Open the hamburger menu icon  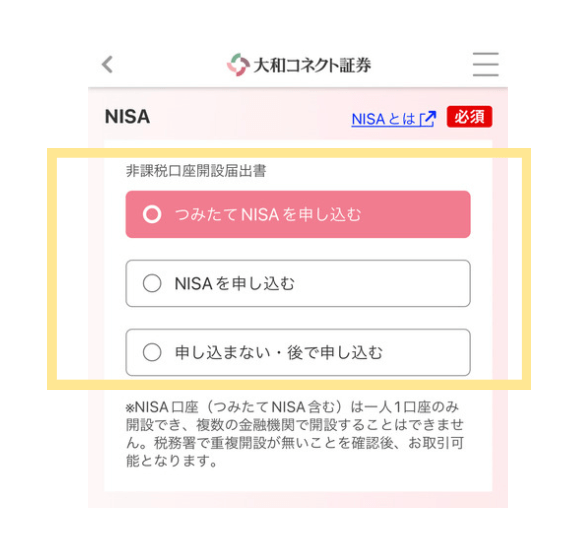coord(485,64)
